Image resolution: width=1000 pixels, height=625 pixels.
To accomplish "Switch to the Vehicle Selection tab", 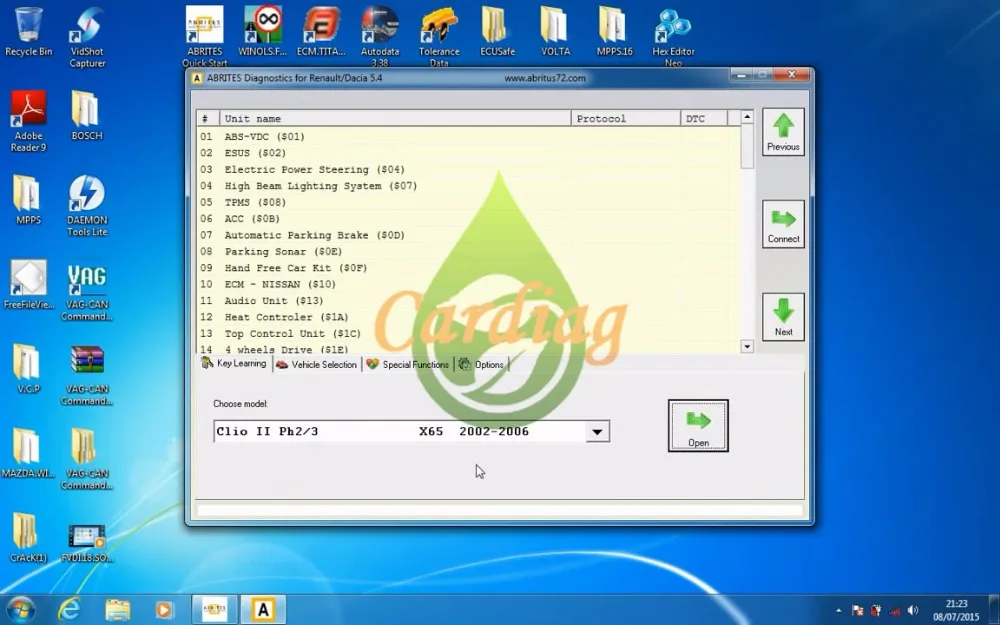I will point(316,364).
